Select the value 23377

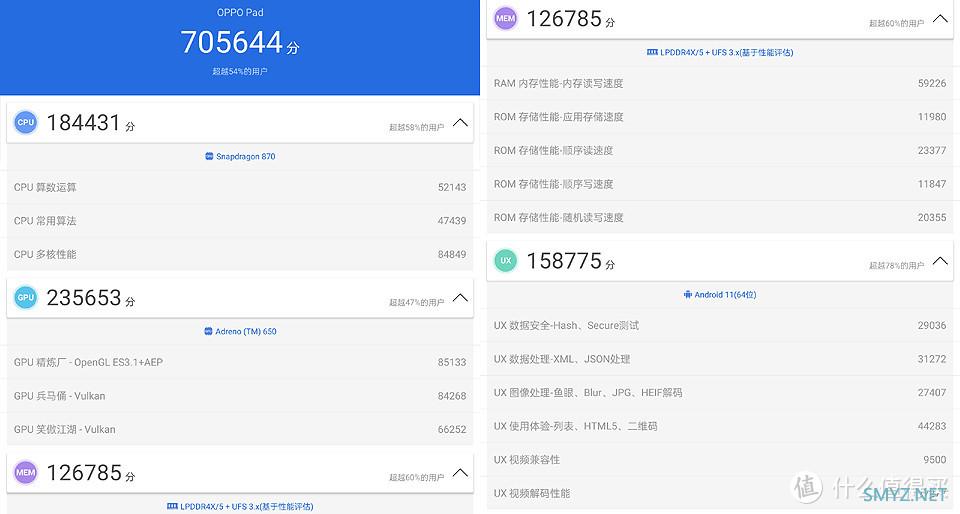pyautogui.click(x=932, y=151)
